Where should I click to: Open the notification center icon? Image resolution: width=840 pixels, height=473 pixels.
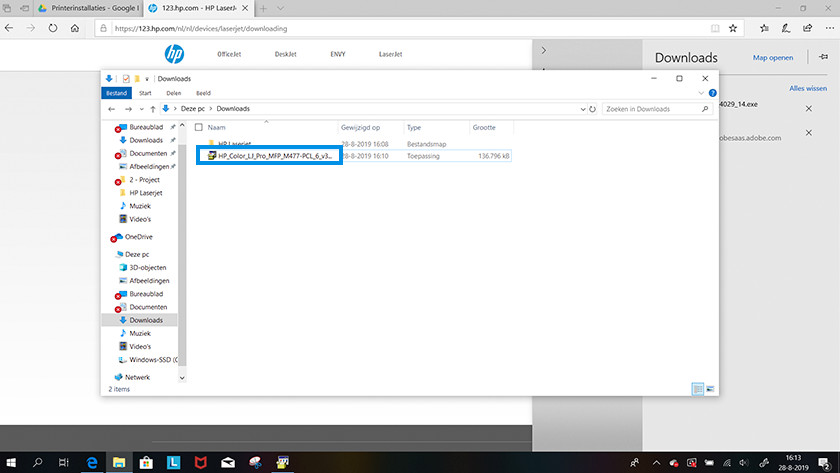pyautogui.click(x=824, y=463)
